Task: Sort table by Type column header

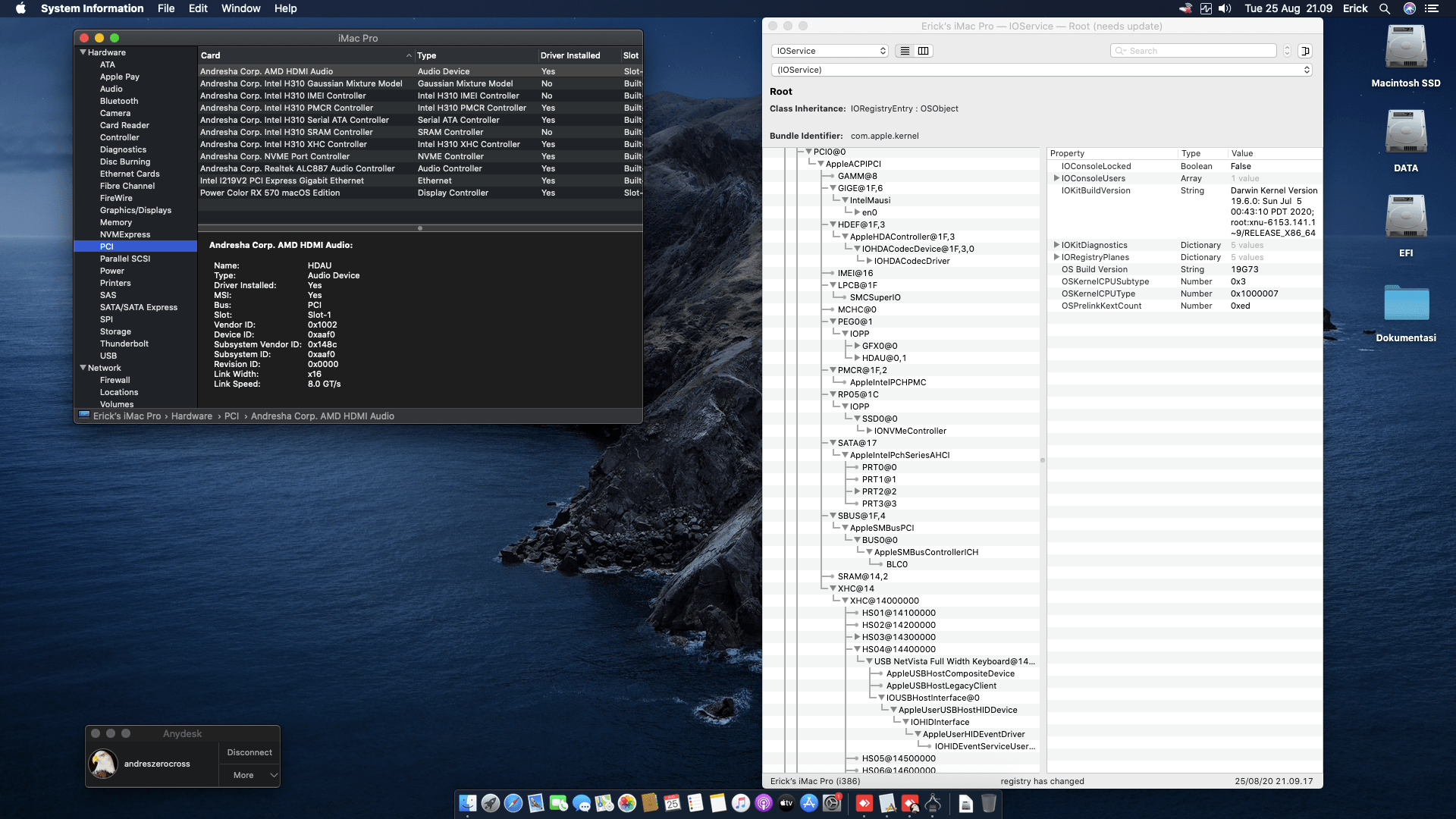Action: click(x=476, y=55)
